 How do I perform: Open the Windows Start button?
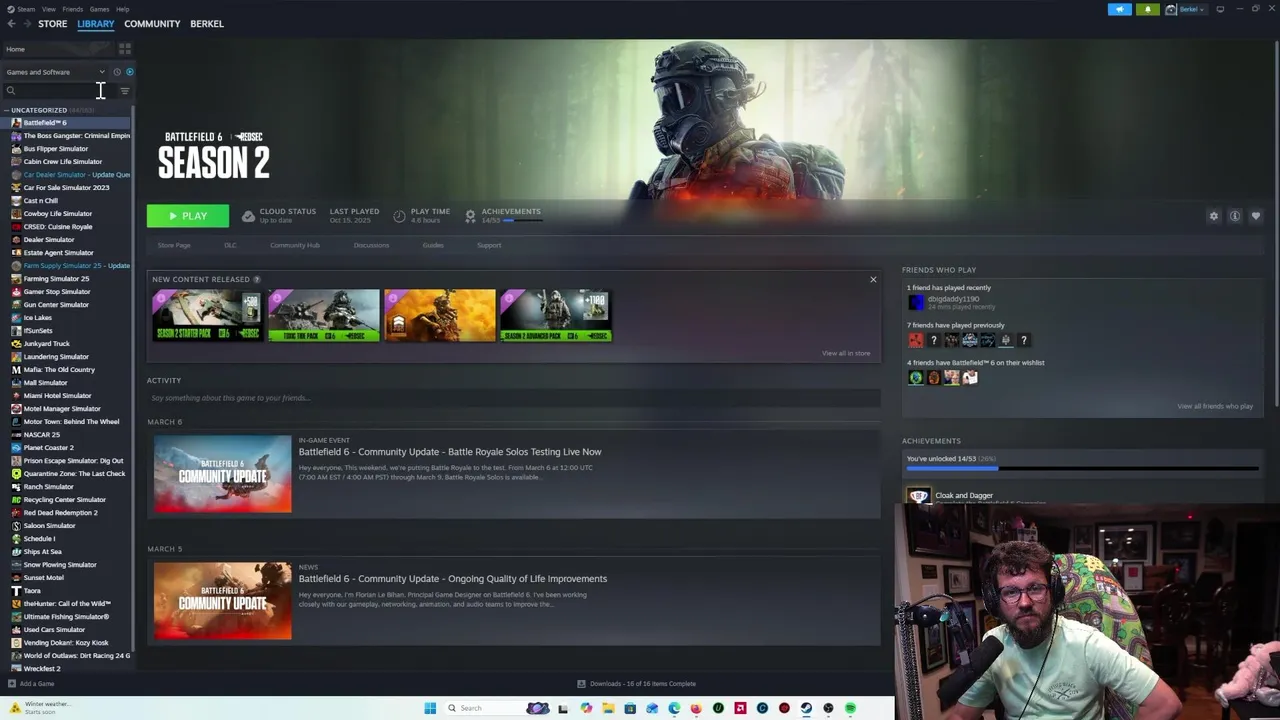pos(430,708)
